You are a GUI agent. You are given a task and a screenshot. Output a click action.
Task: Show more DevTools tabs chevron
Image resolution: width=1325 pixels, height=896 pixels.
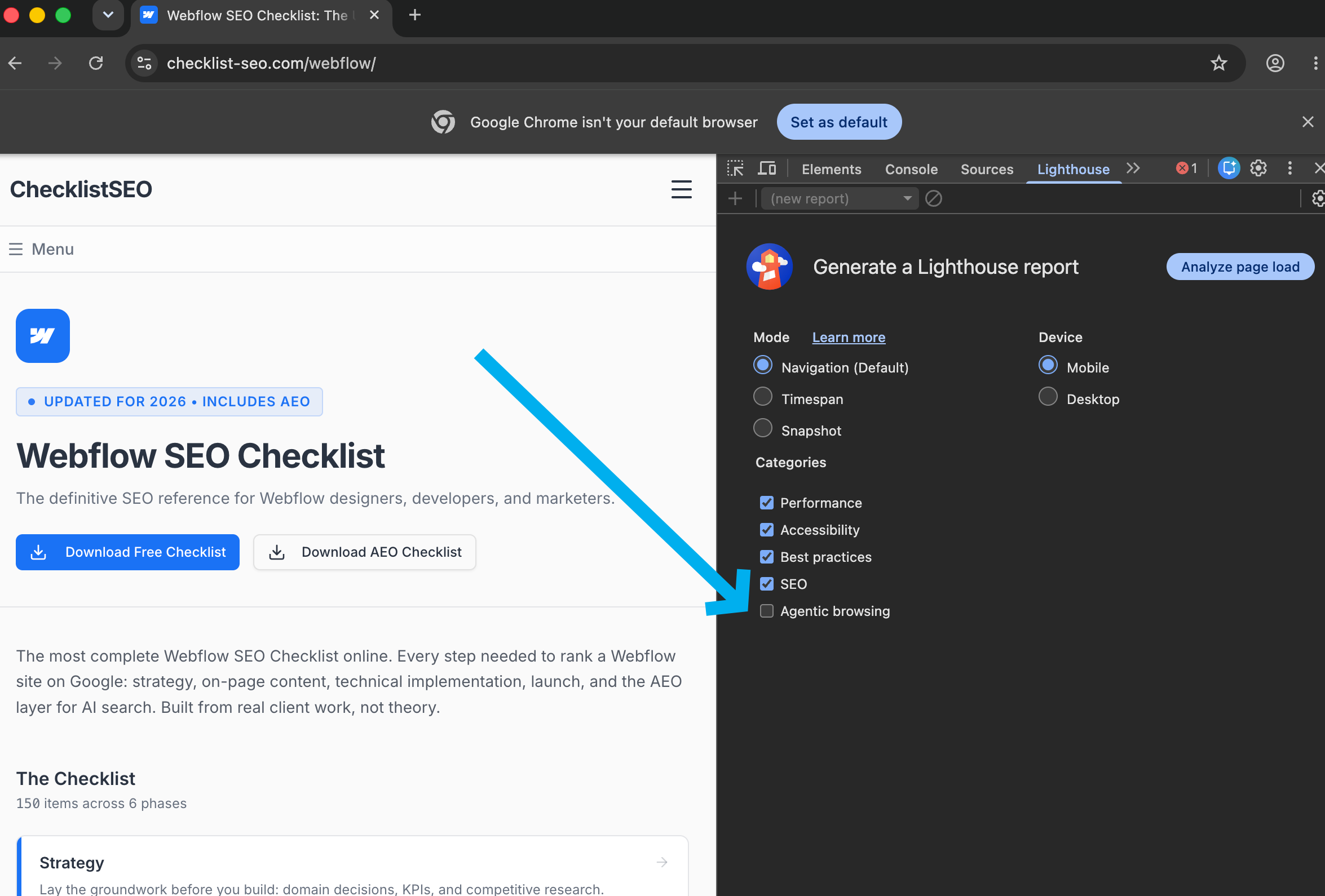[x=1133, y=168]
